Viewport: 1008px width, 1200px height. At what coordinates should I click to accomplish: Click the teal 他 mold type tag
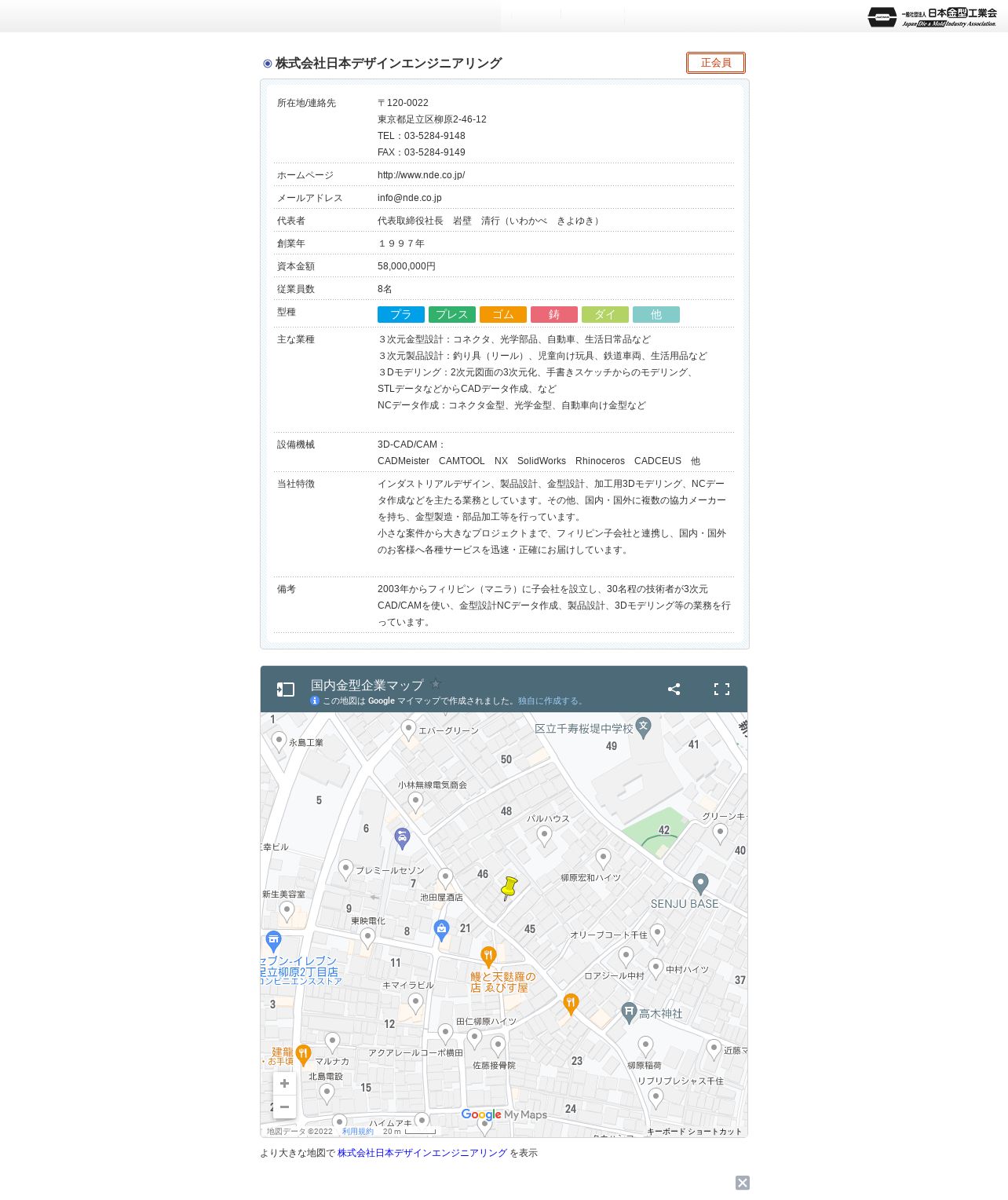point(656,314)
